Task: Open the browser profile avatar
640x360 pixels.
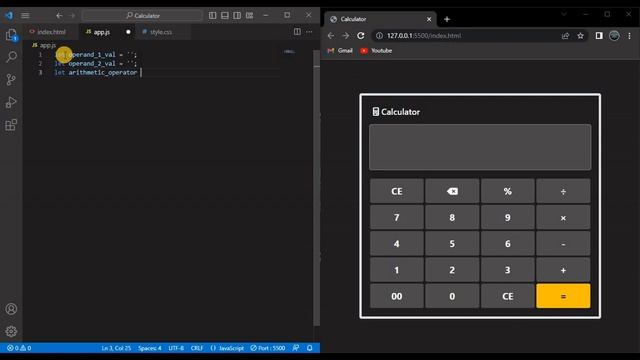Action: [614, 36]
